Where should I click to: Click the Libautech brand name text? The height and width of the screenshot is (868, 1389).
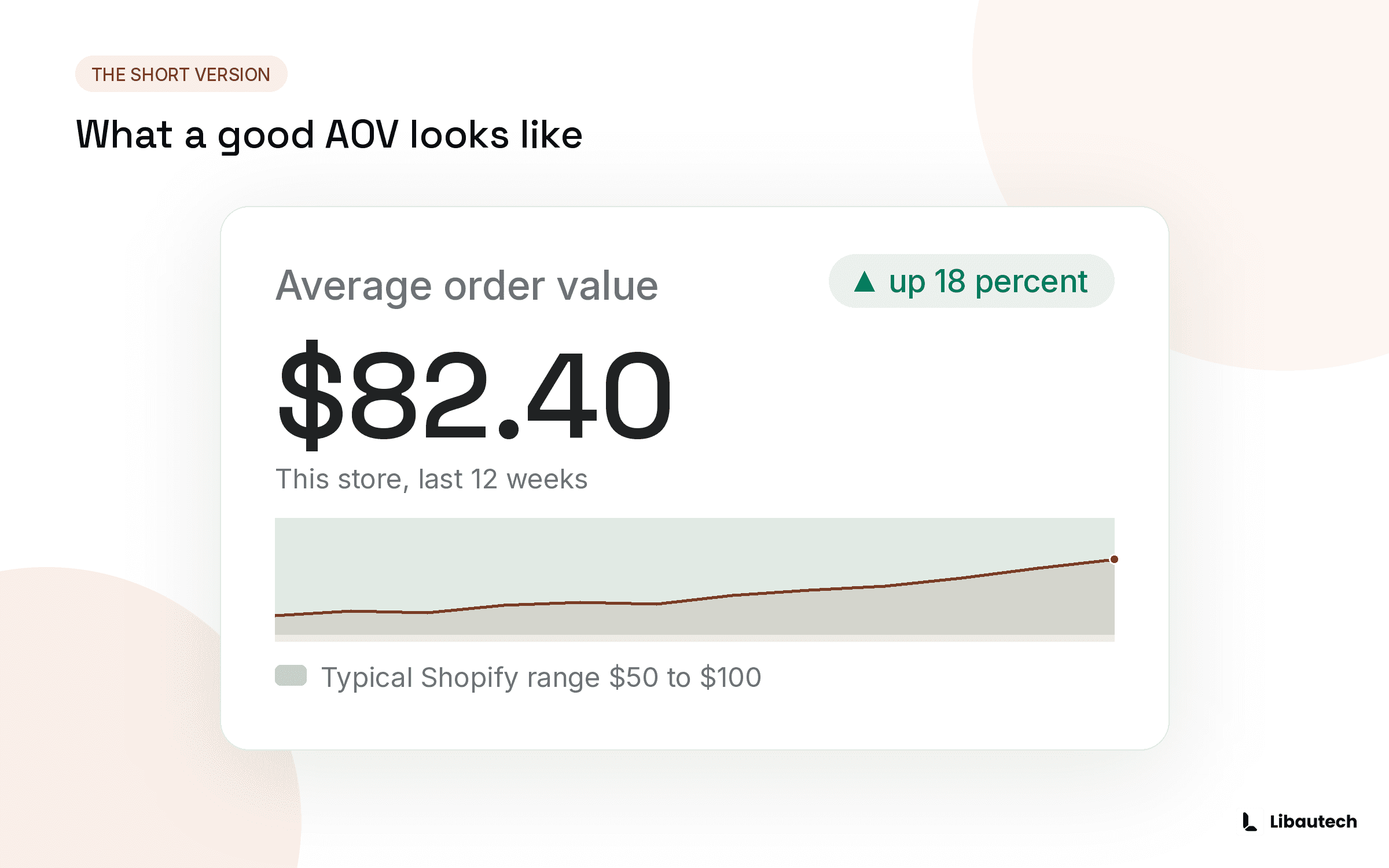point(1313,822)
